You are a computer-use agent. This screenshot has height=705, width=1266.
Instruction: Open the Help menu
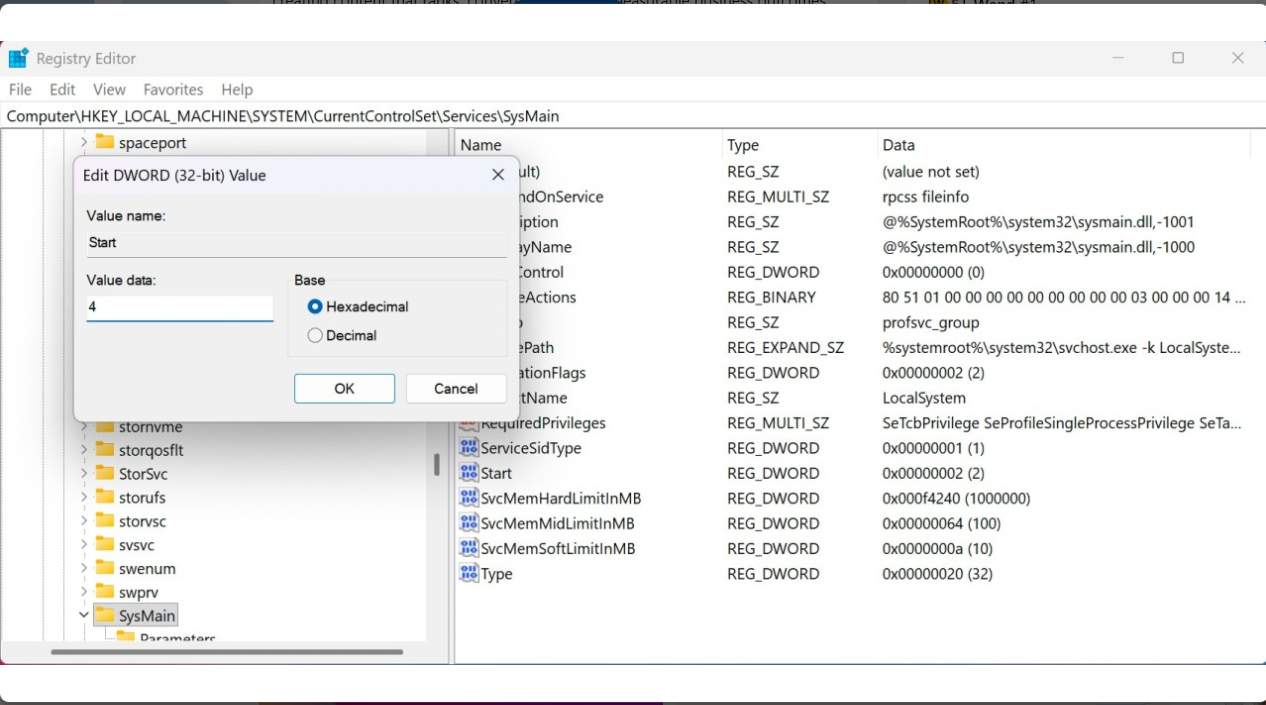tap(237, 89)
